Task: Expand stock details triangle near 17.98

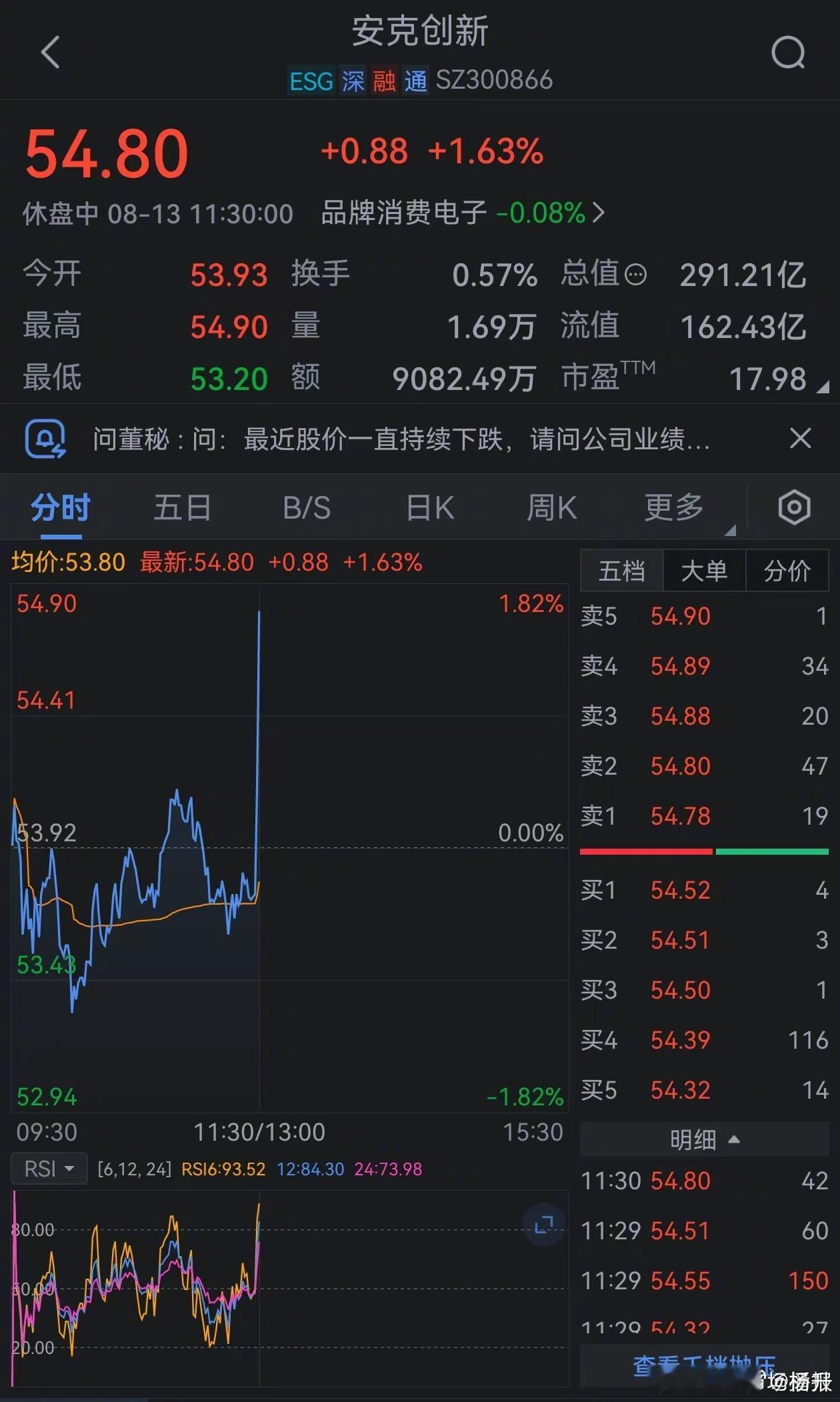Action: point(823,386)
